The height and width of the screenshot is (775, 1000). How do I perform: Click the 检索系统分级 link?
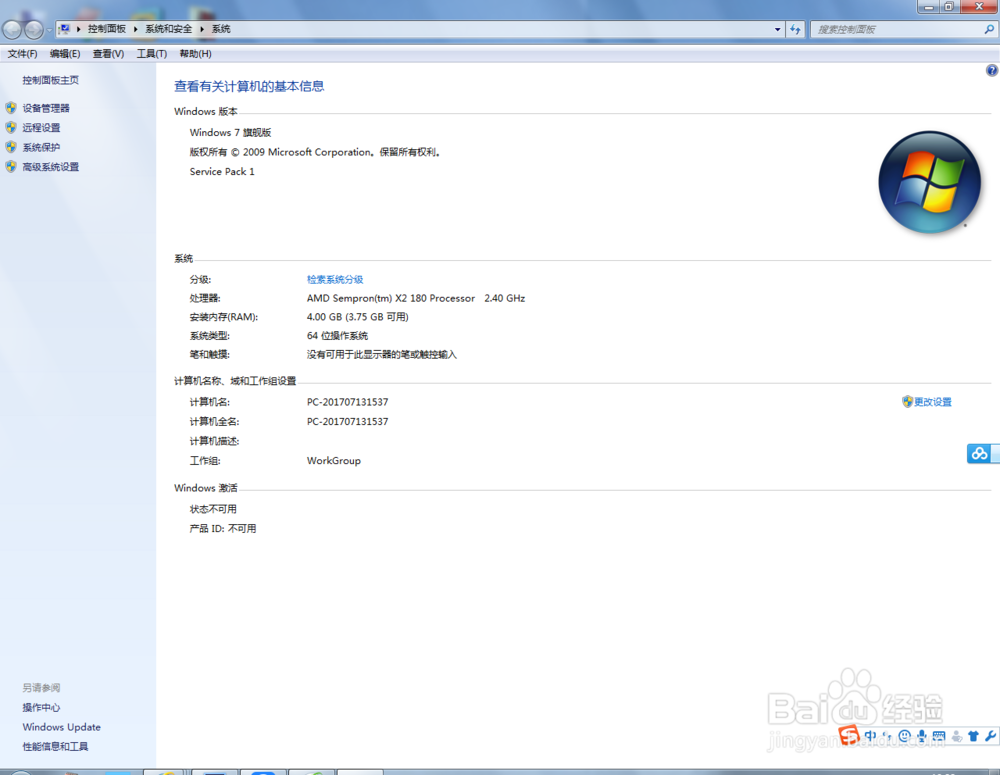tap(335, 279)
